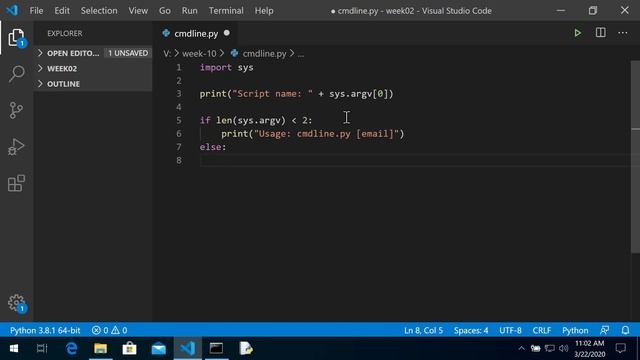Open the Explorer view in activity bar
This screenshot has height=360, width=640.
point(16,38)
